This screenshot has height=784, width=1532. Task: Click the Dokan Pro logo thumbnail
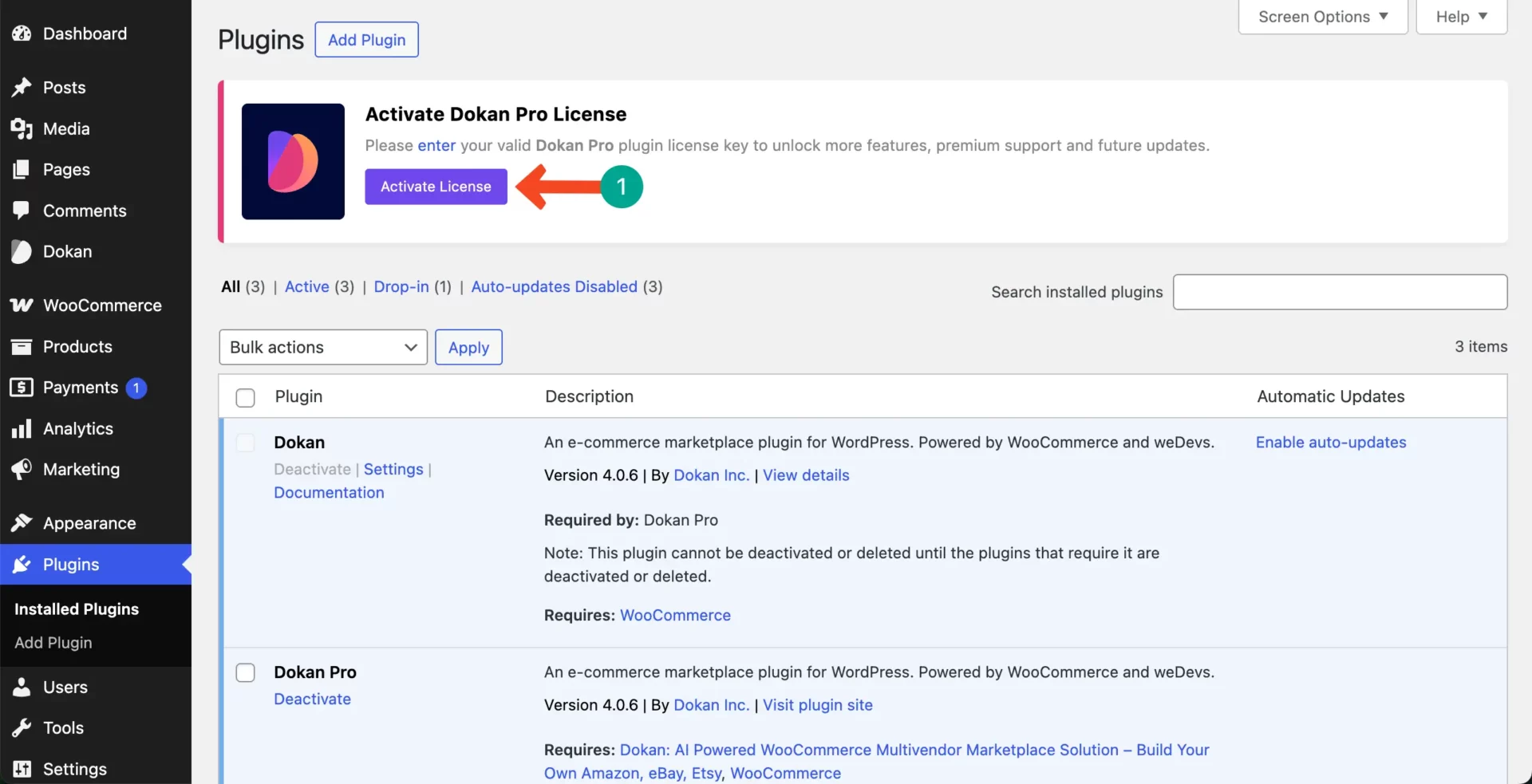(293, 162)
